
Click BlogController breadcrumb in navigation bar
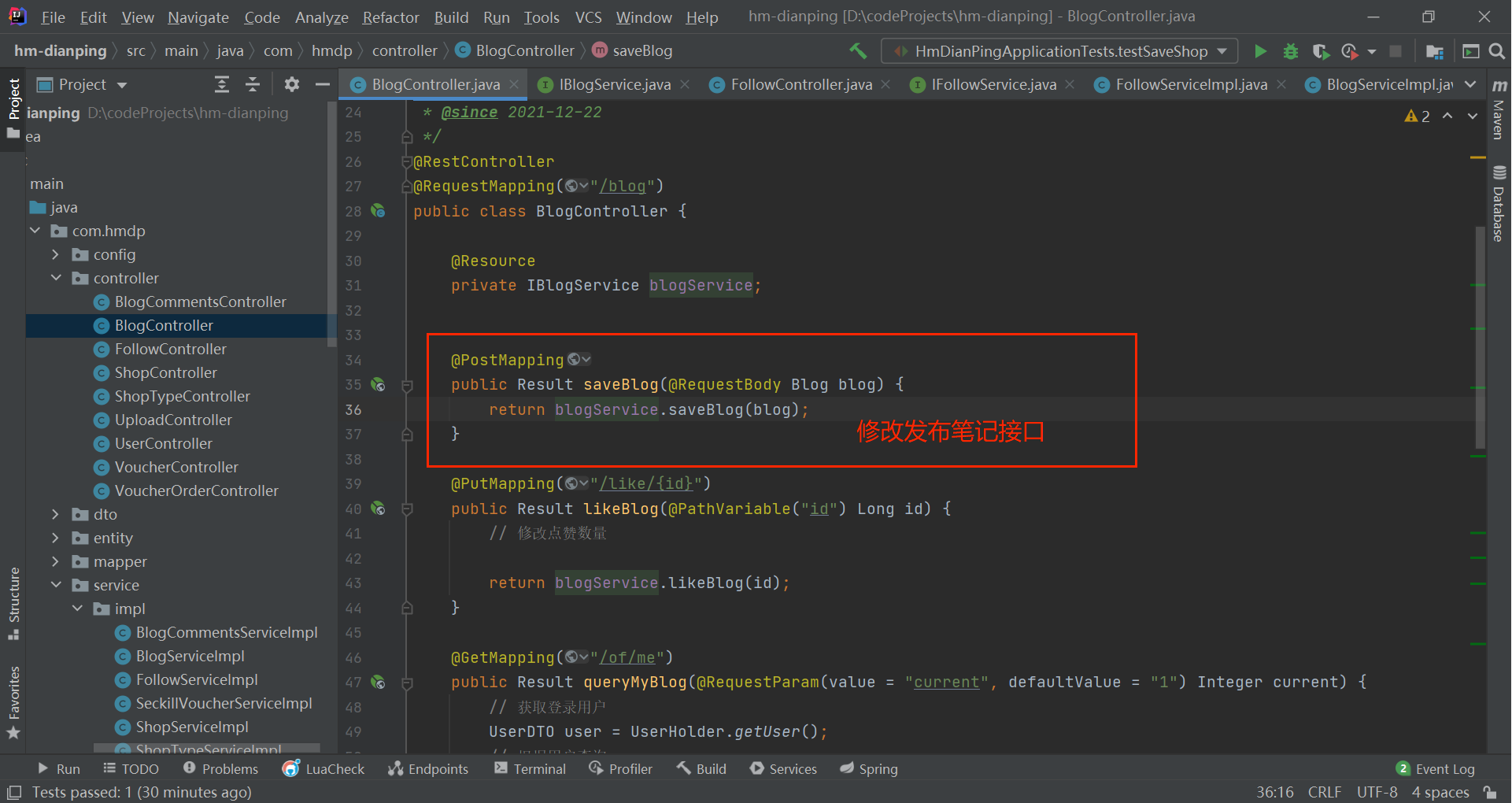(x=516, y=51)
